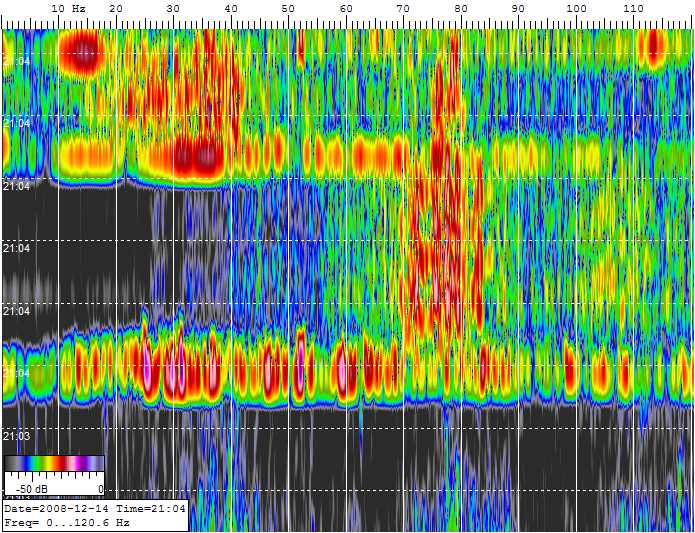
Task: Pick the 40 Hz frequency axis label
Action: click(x=231, y=8)
